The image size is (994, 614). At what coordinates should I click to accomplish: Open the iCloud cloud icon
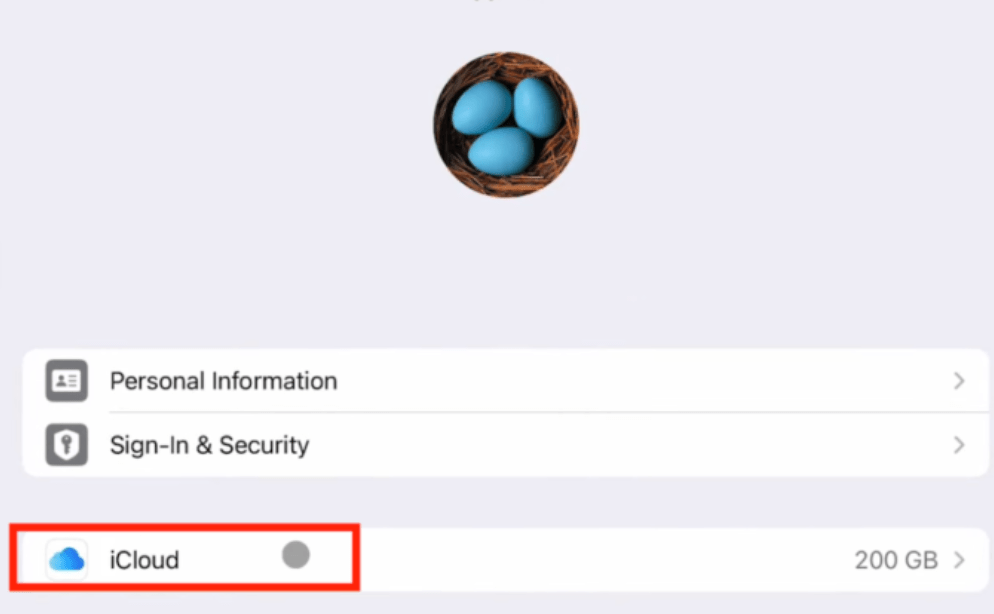tap(67, 560)
